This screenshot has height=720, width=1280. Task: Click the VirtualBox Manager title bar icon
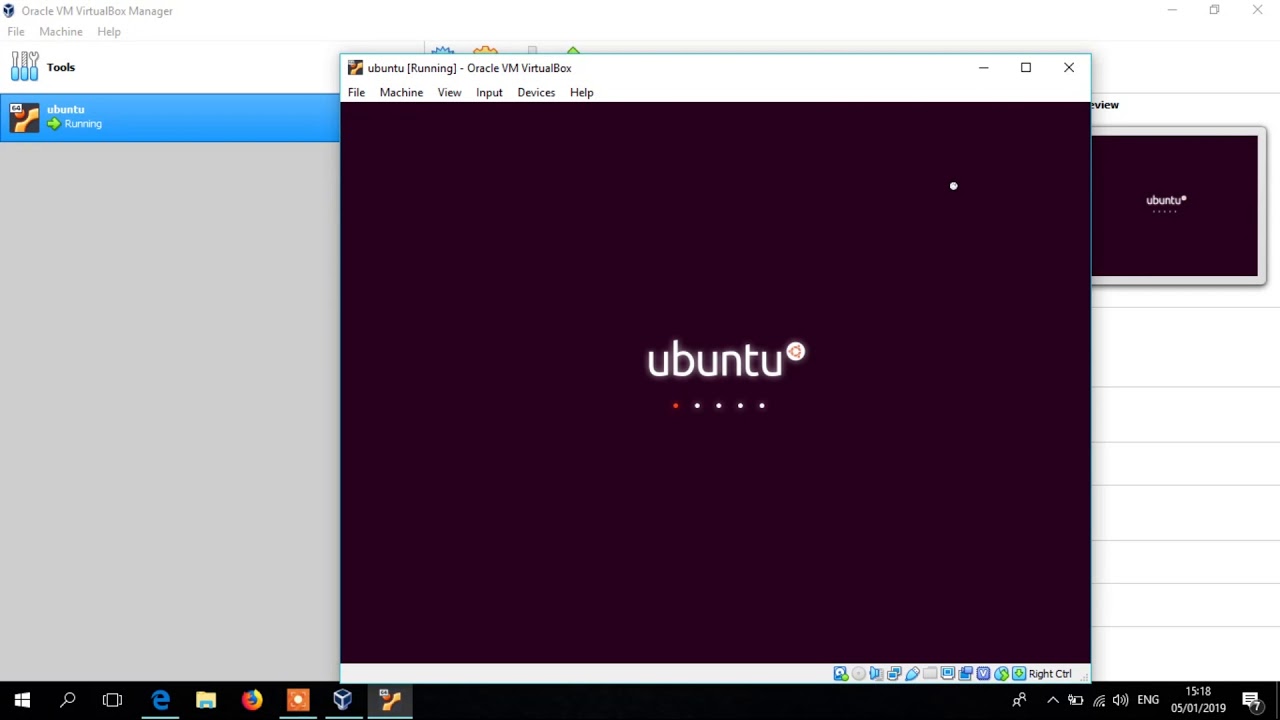click(9, 11)
